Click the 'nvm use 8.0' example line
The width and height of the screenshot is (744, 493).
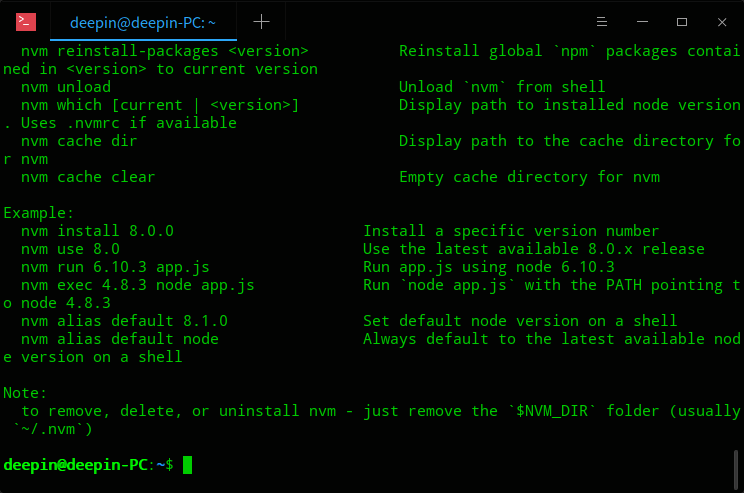pos(70,249)
